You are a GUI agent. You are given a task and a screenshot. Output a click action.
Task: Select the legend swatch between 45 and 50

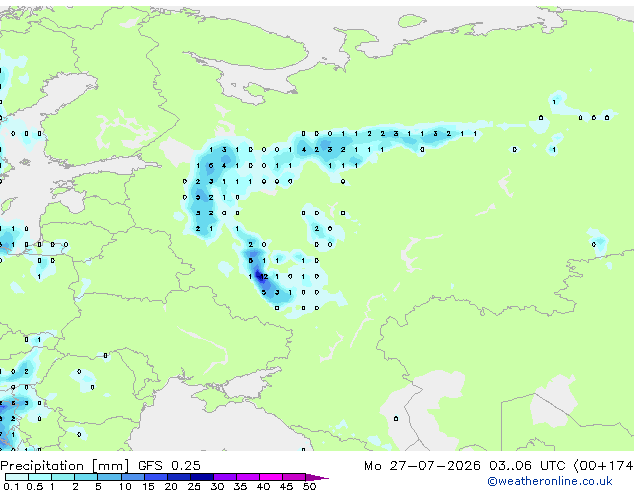(294, 477)
